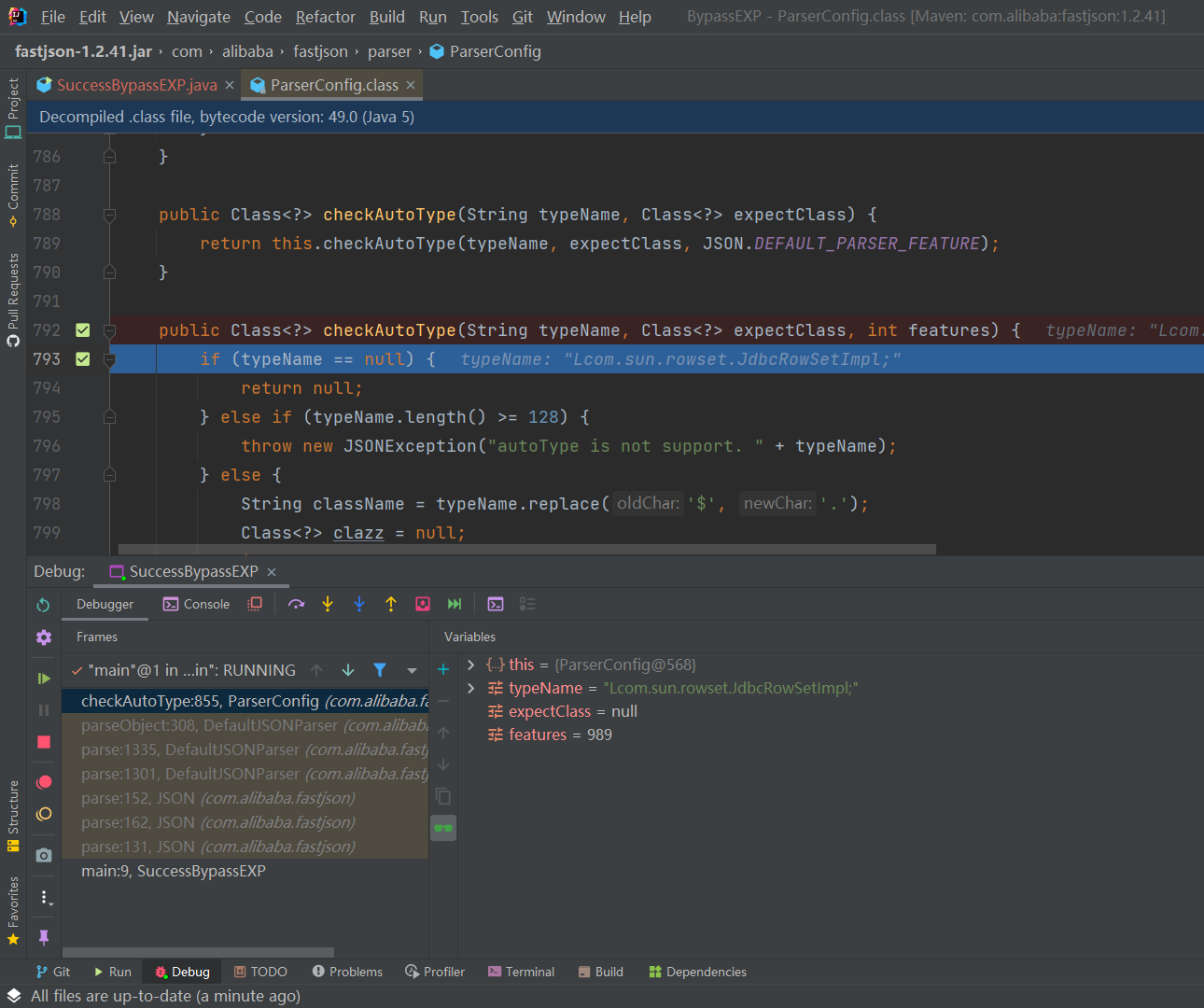This screenshot has height=1008, width=1204.
Task: Open debugger settings gear icon
Action: (44, 637)
